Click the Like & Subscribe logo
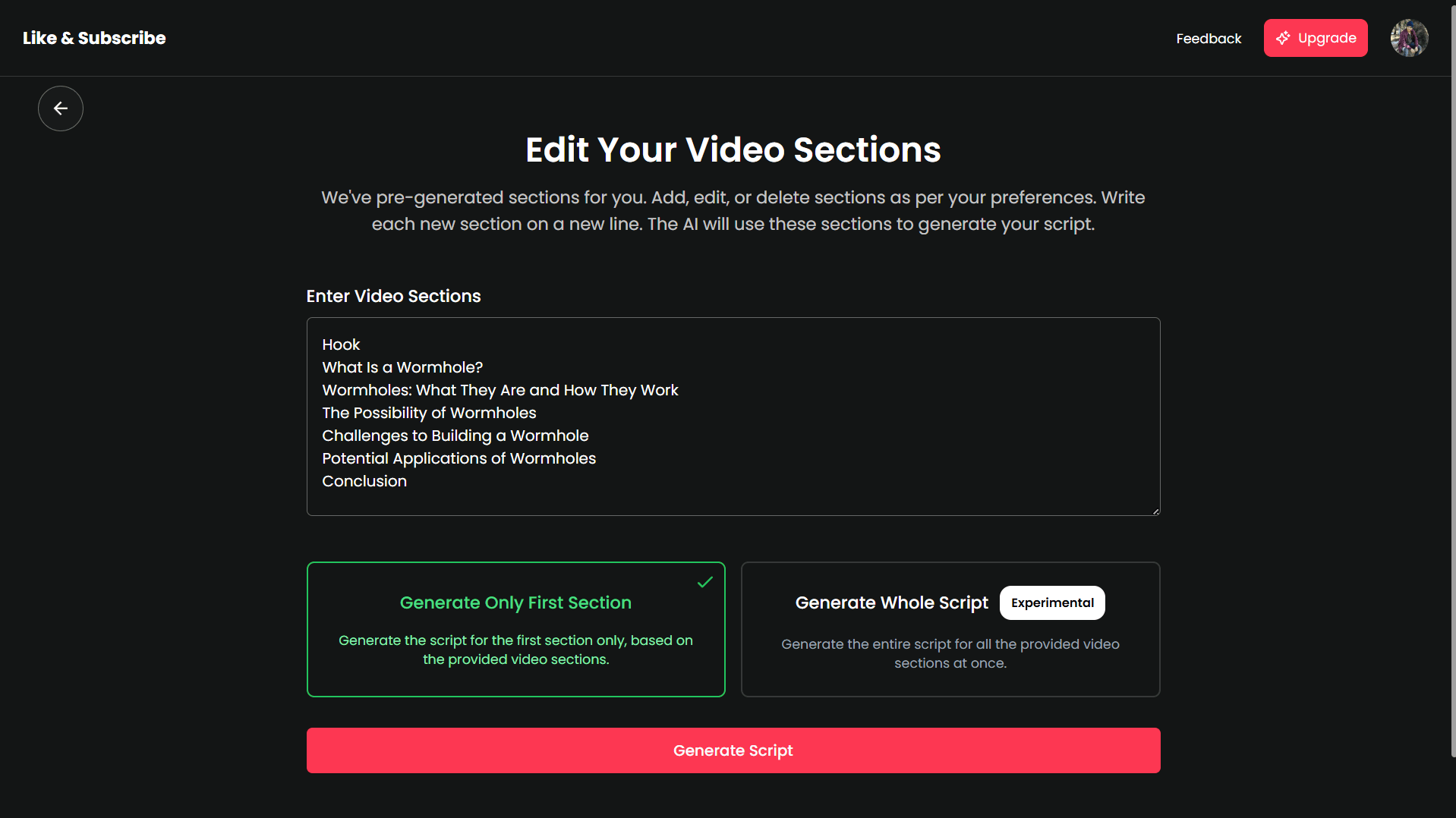The height and width of the screenshot is (818, 1456). 94,38
